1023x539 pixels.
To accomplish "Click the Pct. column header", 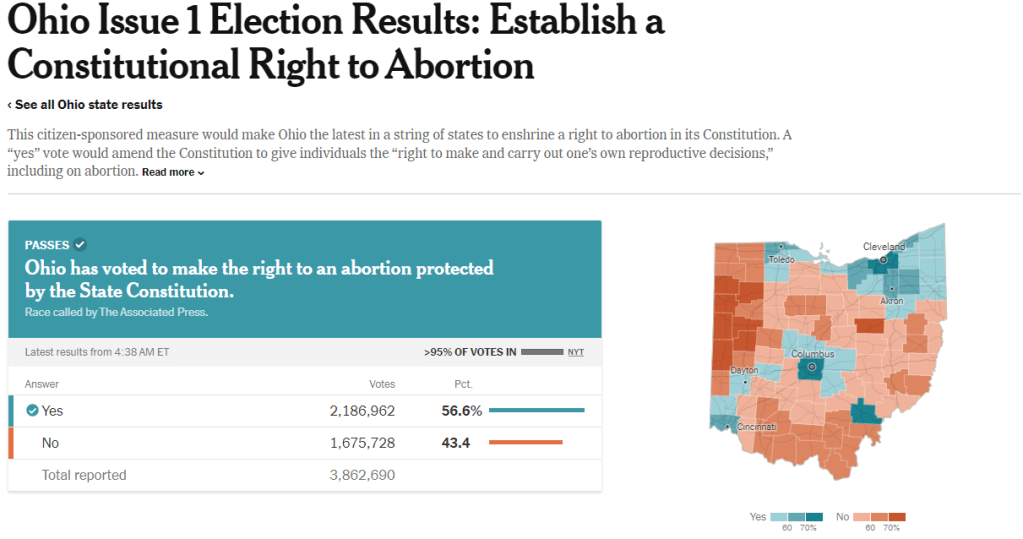I will pyautogui.click(x=463, y=384).
